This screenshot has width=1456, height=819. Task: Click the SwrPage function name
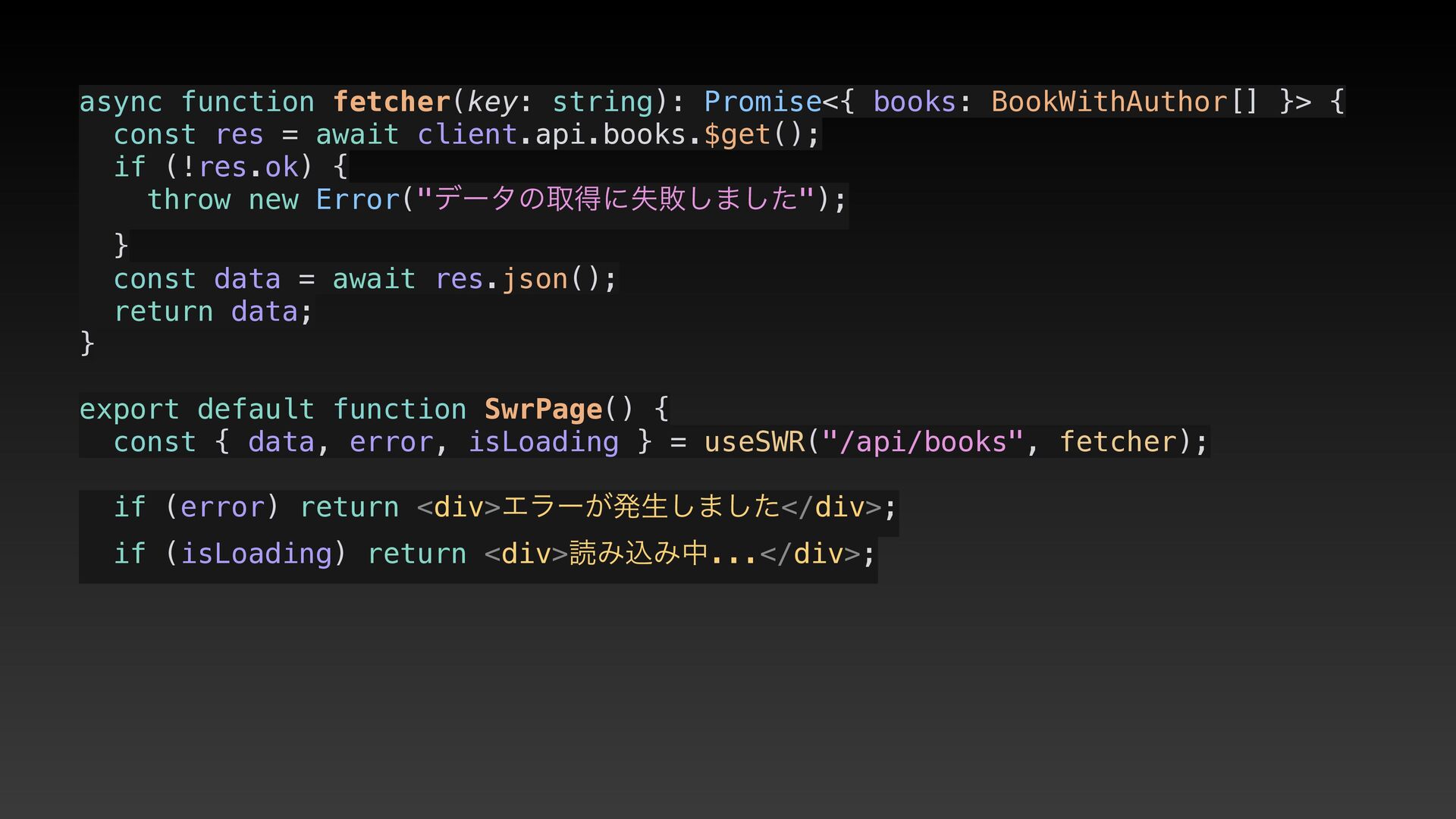[543, 409]
